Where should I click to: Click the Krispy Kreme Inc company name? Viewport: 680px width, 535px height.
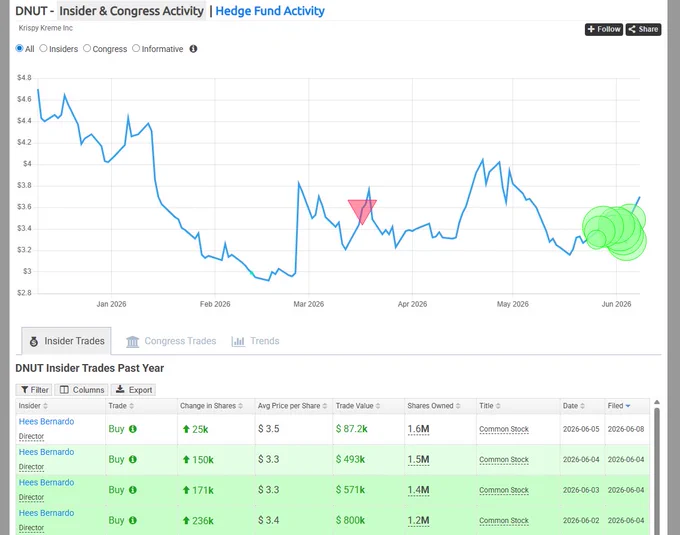[x=46, y=28]
